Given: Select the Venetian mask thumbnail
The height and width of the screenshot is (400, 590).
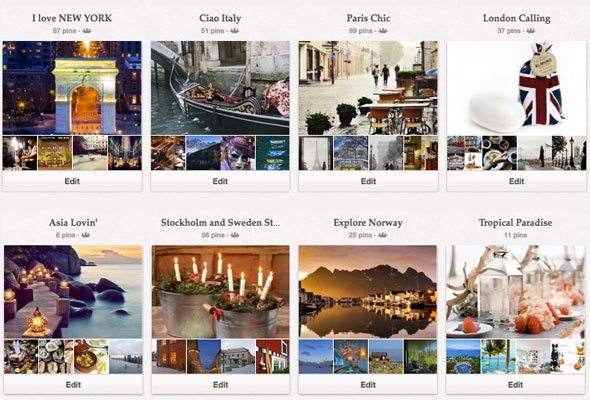Looking at the screenshot, I should pyautogui.click(x=238, y=153).
